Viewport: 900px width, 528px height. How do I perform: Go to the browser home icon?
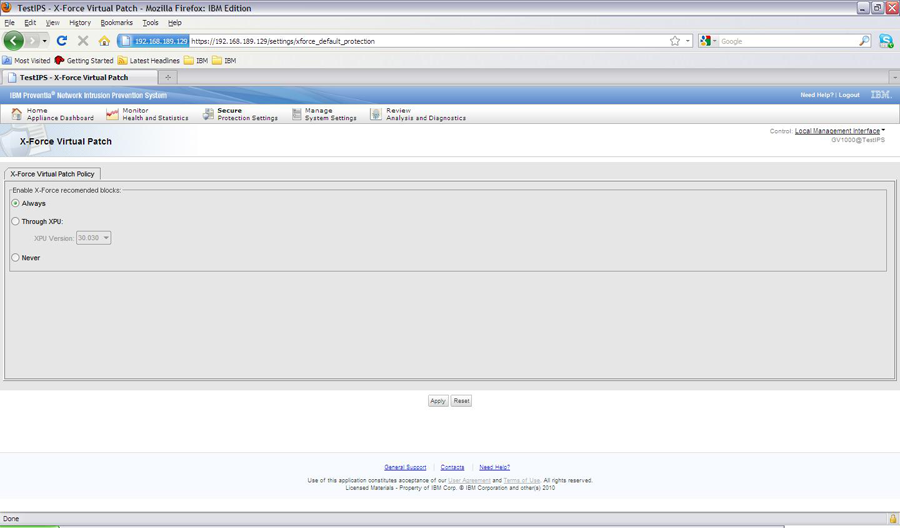(x=104, y=41)
